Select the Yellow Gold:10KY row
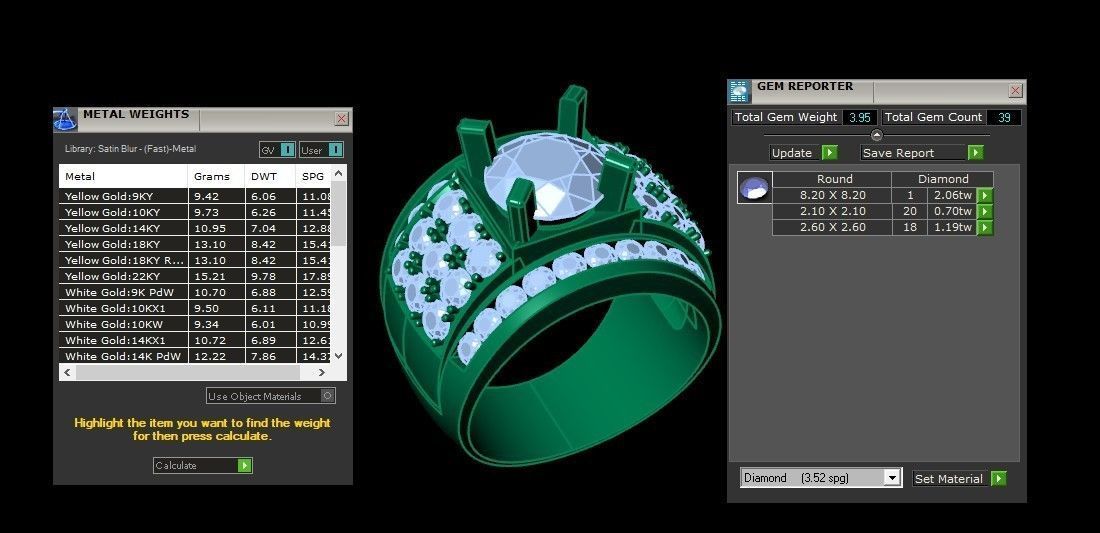The height and width of the screenshot is (533, 1100). tap(195, 212)
